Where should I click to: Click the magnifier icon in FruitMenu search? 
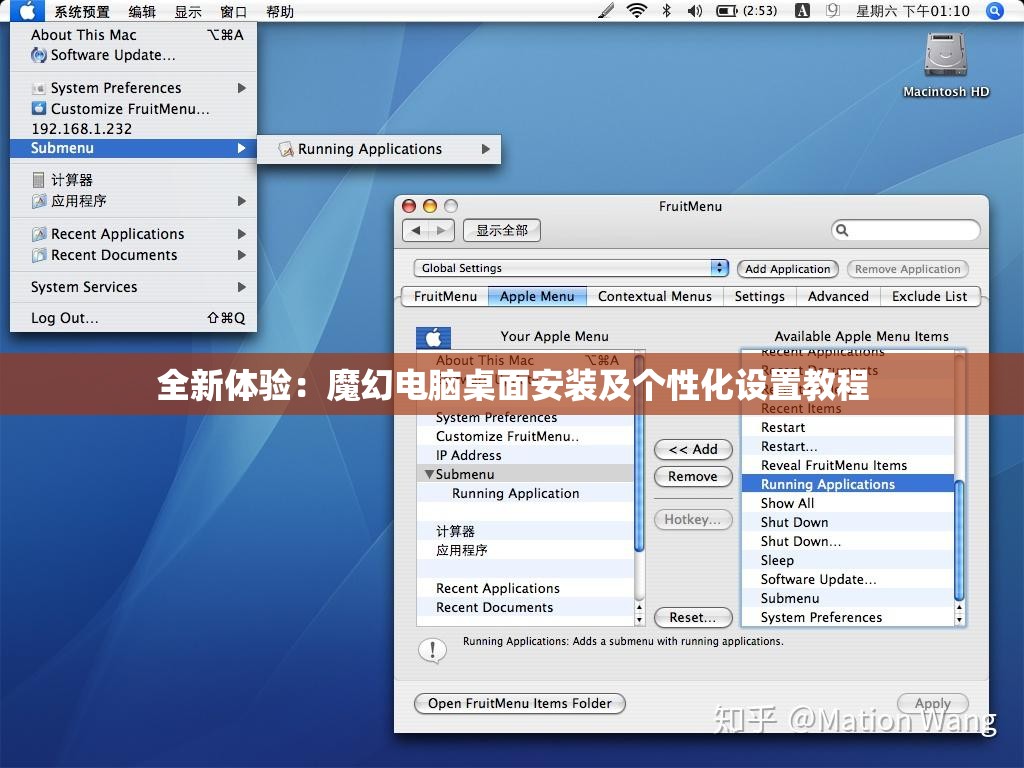click(842, 230)
